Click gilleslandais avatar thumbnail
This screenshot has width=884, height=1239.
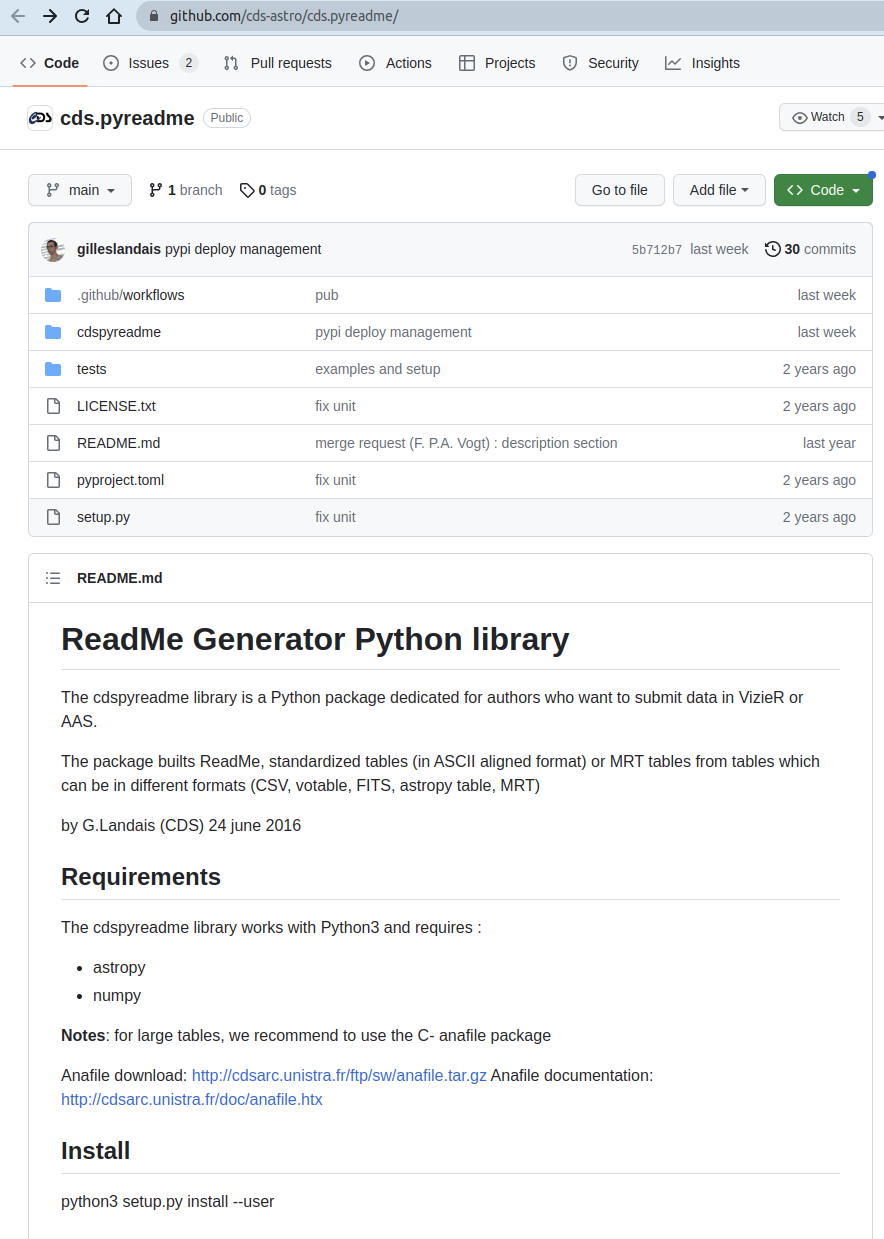[54, 249]
